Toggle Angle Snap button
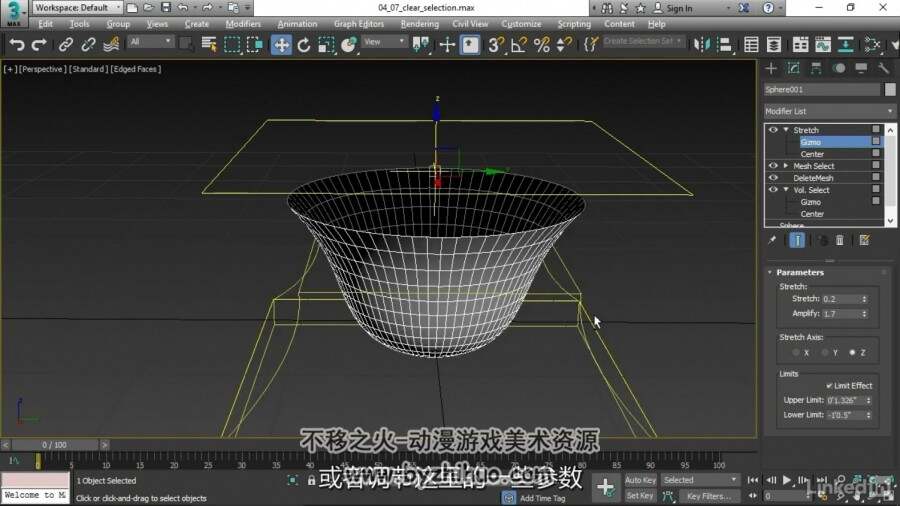 click(x=518, y=45)
